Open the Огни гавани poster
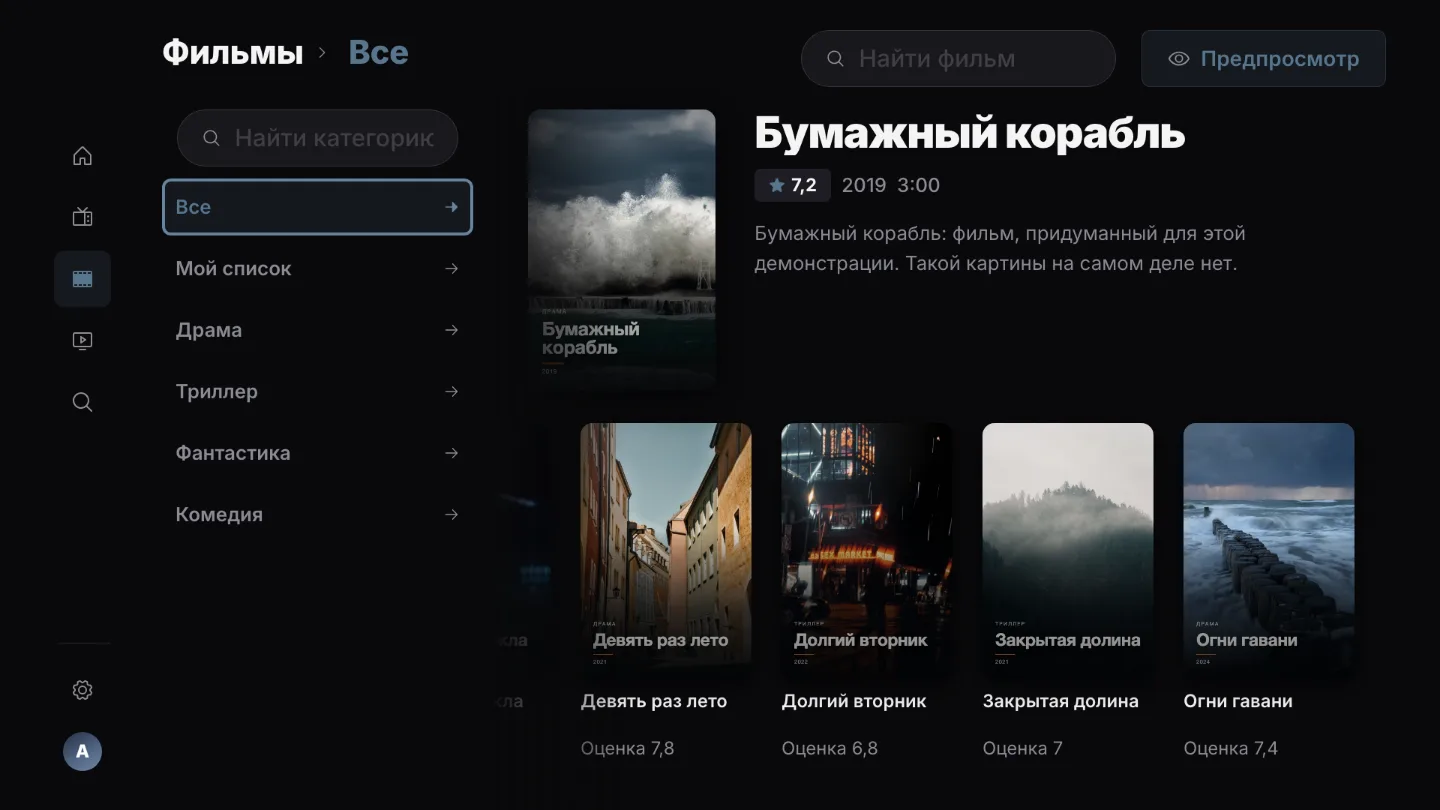 click(1269, 545)
